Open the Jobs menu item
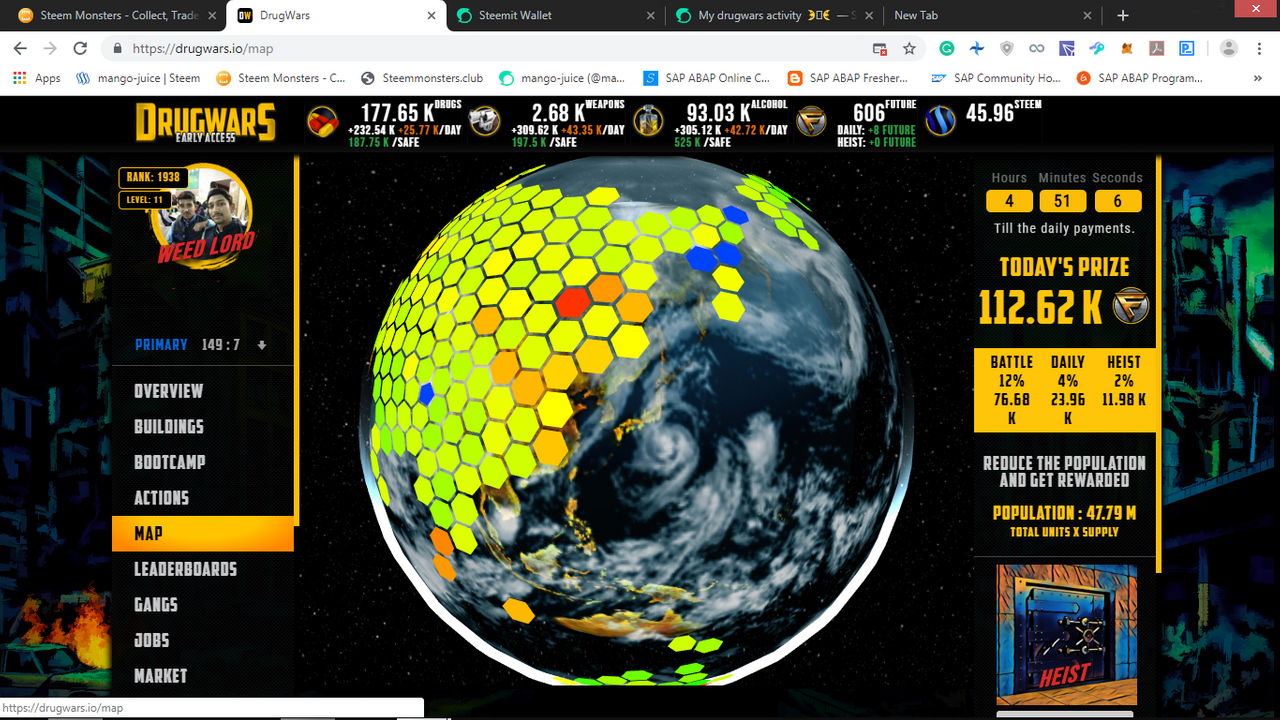Image resolution: width=1280 pixels, height=720 pixels. (152, 640)
